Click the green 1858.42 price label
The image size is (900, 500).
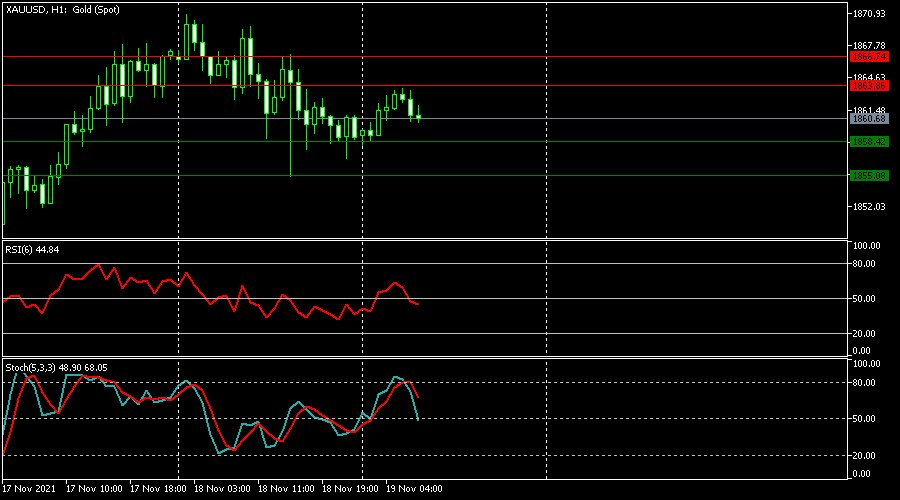tap(869, 142)
